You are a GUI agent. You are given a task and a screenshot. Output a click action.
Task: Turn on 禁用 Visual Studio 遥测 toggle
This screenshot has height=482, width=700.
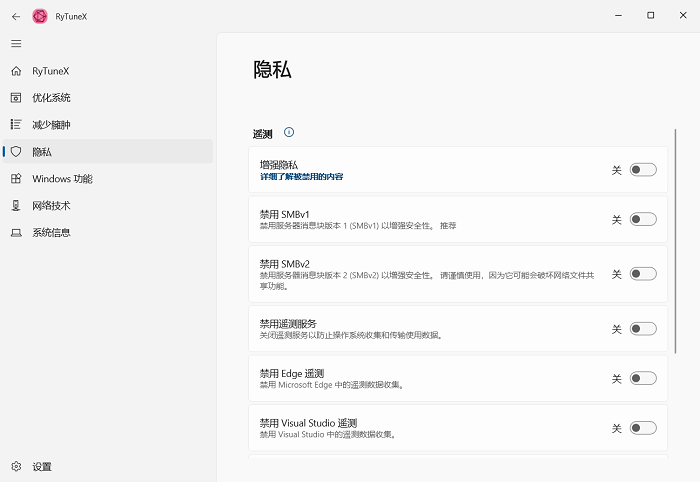pos(643,428)
